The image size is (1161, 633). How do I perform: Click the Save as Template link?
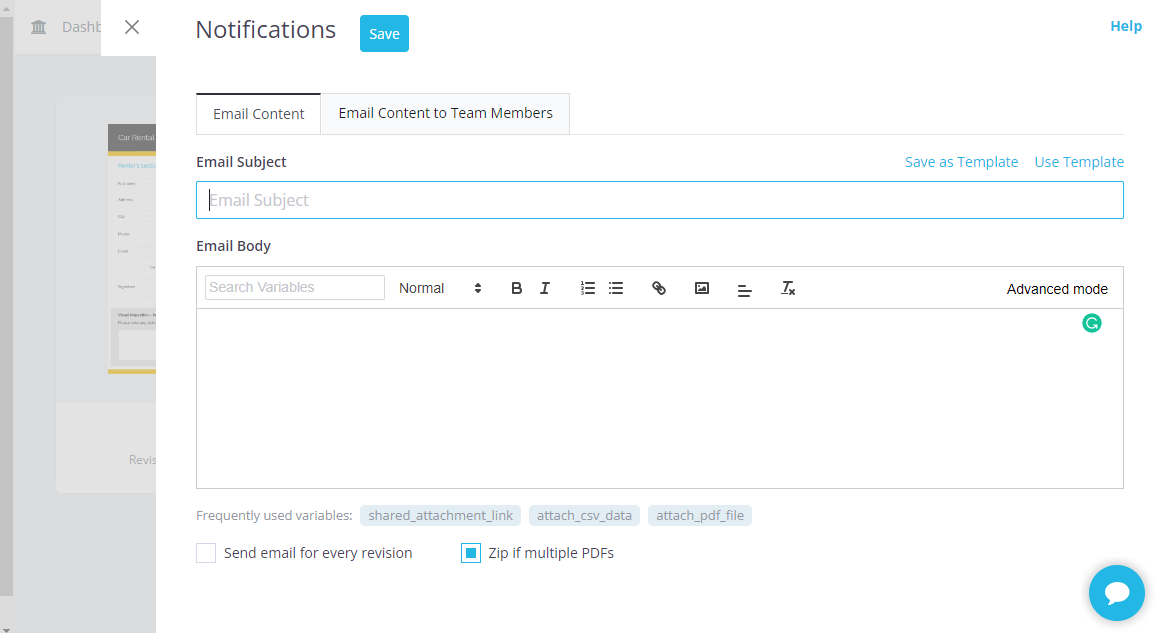[x=961, y=162]
